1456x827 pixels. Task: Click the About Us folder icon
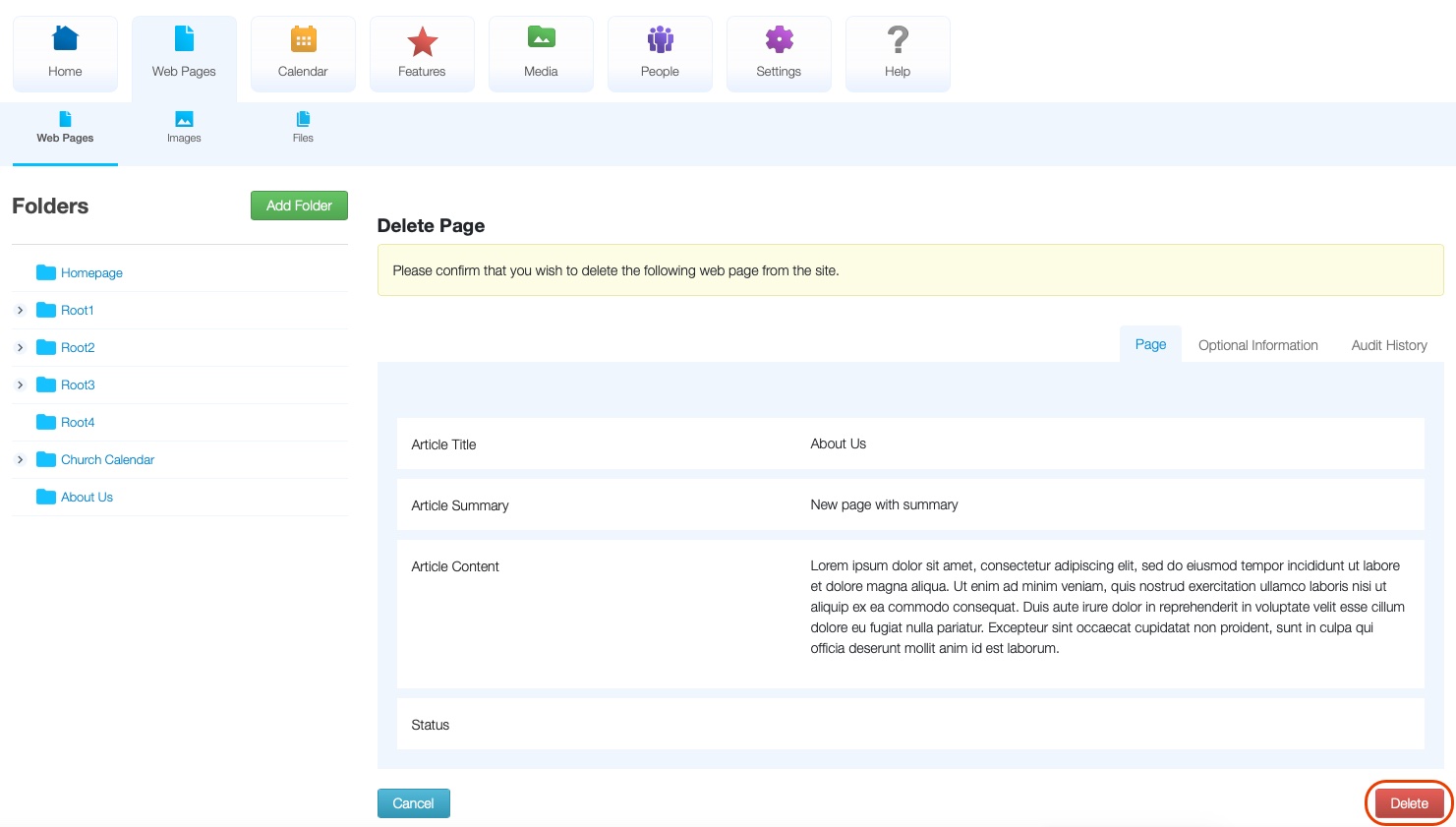coord(45,497)
